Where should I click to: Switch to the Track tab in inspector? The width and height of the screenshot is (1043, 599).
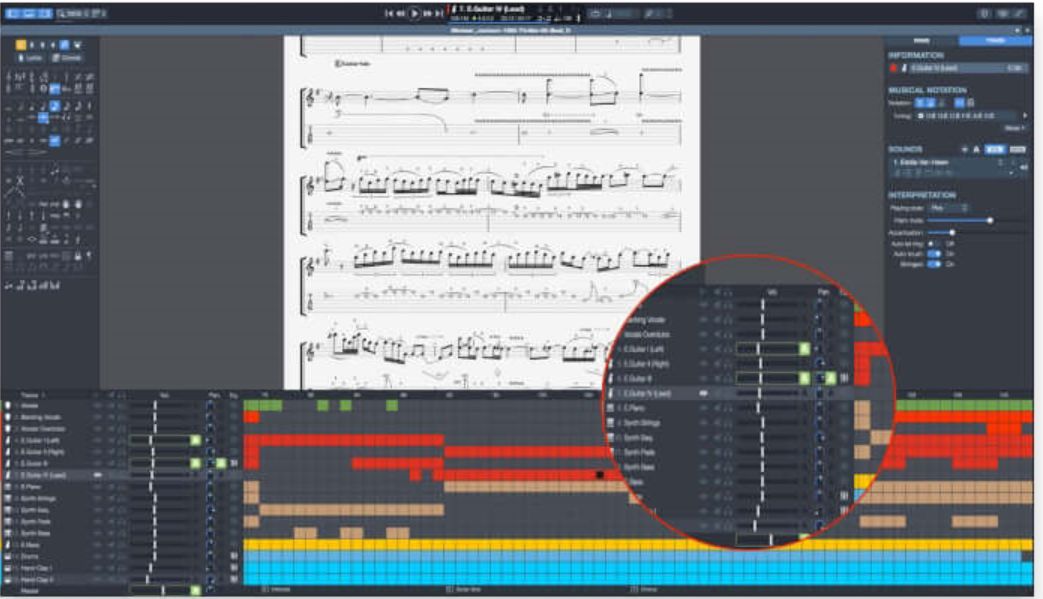pos(996,41)
